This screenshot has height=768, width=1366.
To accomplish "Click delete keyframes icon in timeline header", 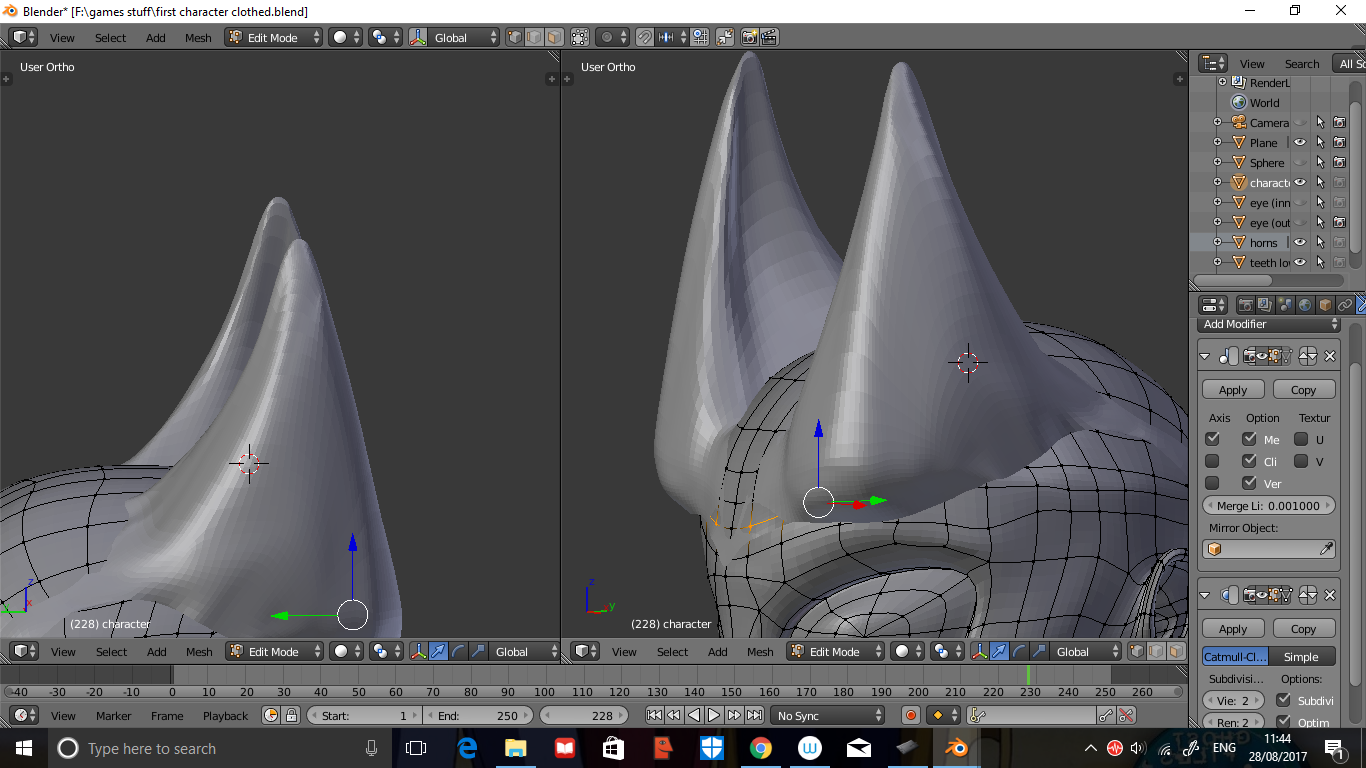I will [1126, 715].
